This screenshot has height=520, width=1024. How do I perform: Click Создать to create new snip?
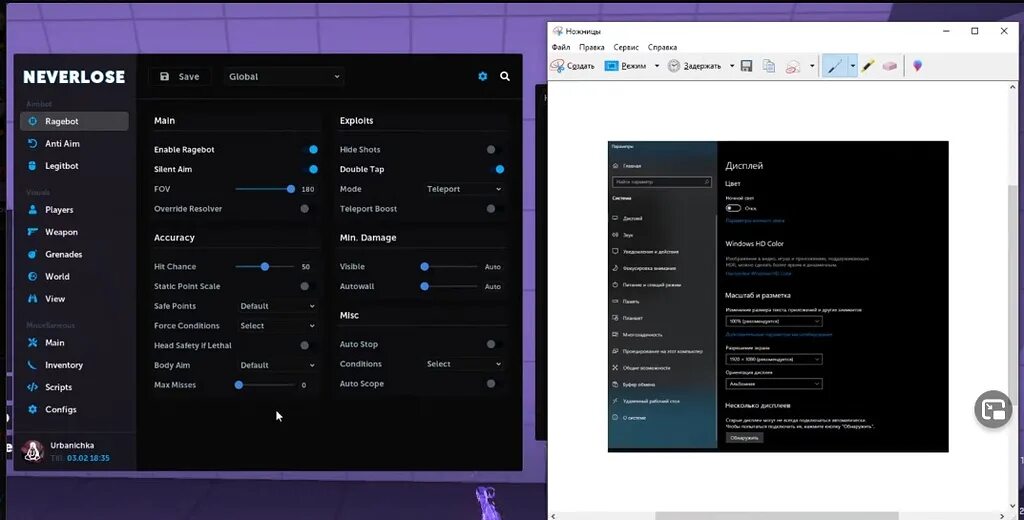(x=573, y=66)
